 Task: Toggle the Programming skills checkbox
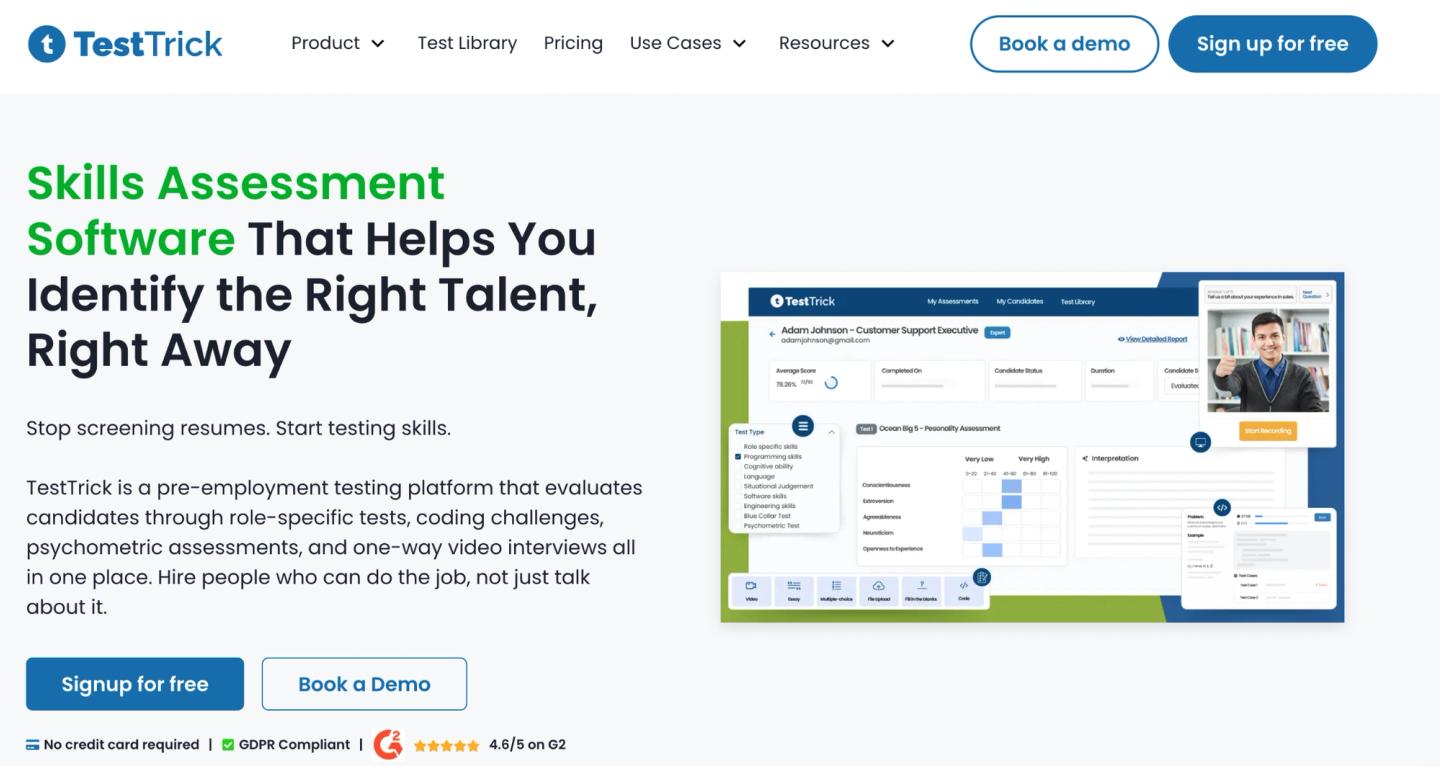click(738, 457)
